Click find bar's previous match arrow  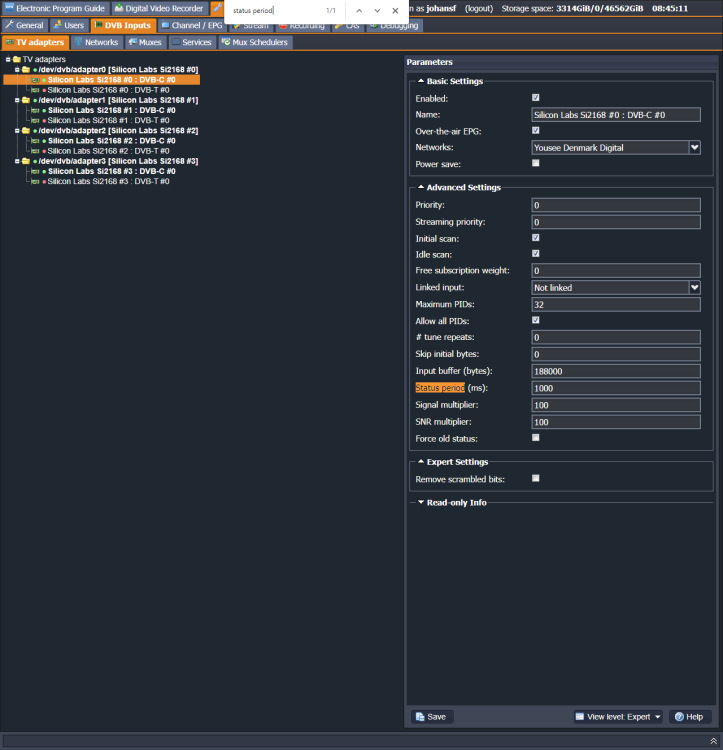pyautogui.click(x=359, y=11)
